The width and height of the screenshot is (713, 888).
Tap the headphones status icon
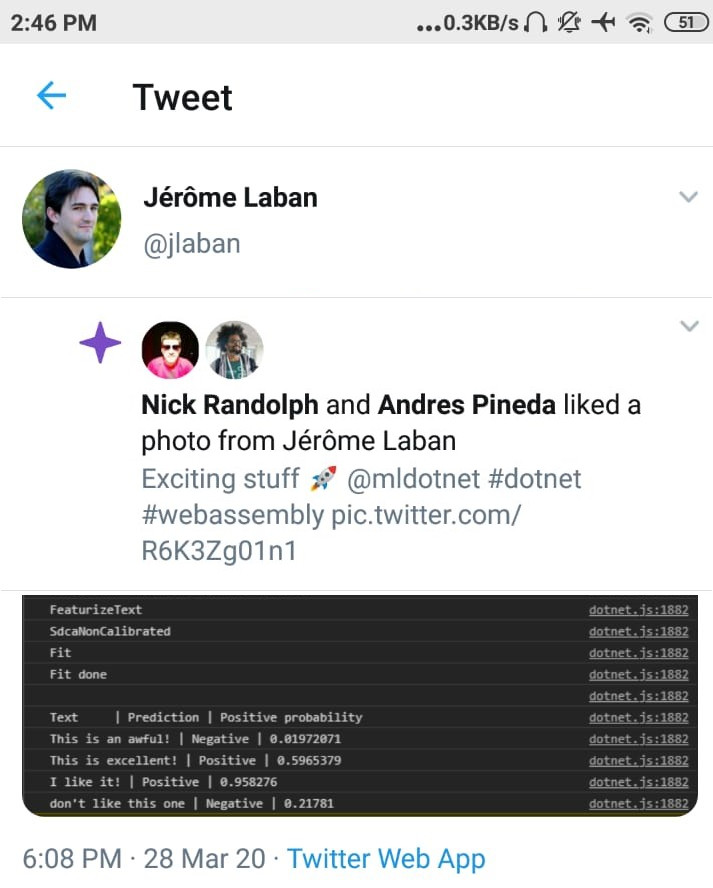click(536, 22)
